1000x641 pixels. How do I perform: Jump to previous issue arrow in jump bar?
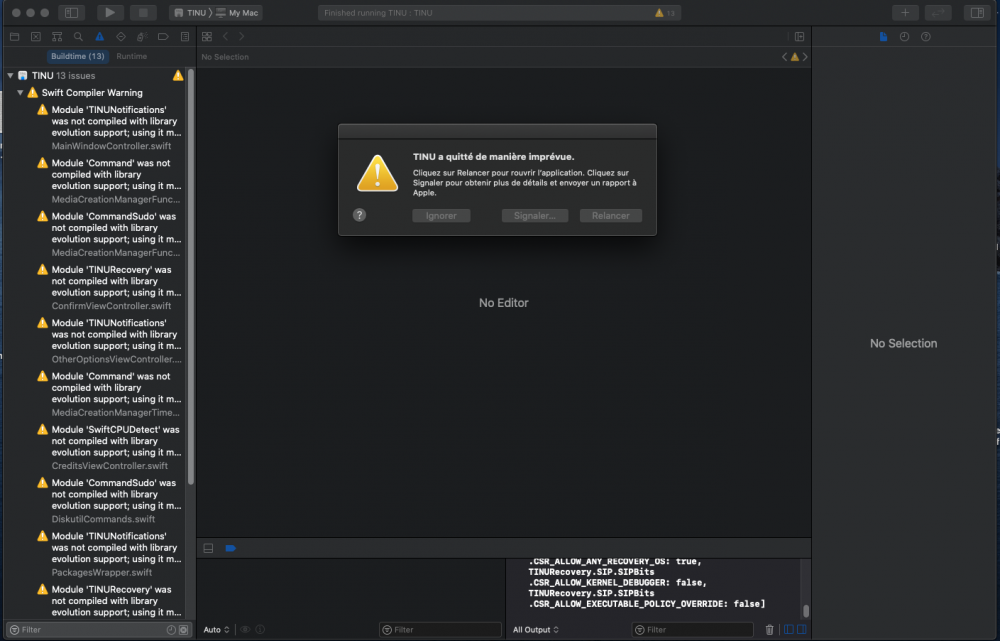pos(784,57)
